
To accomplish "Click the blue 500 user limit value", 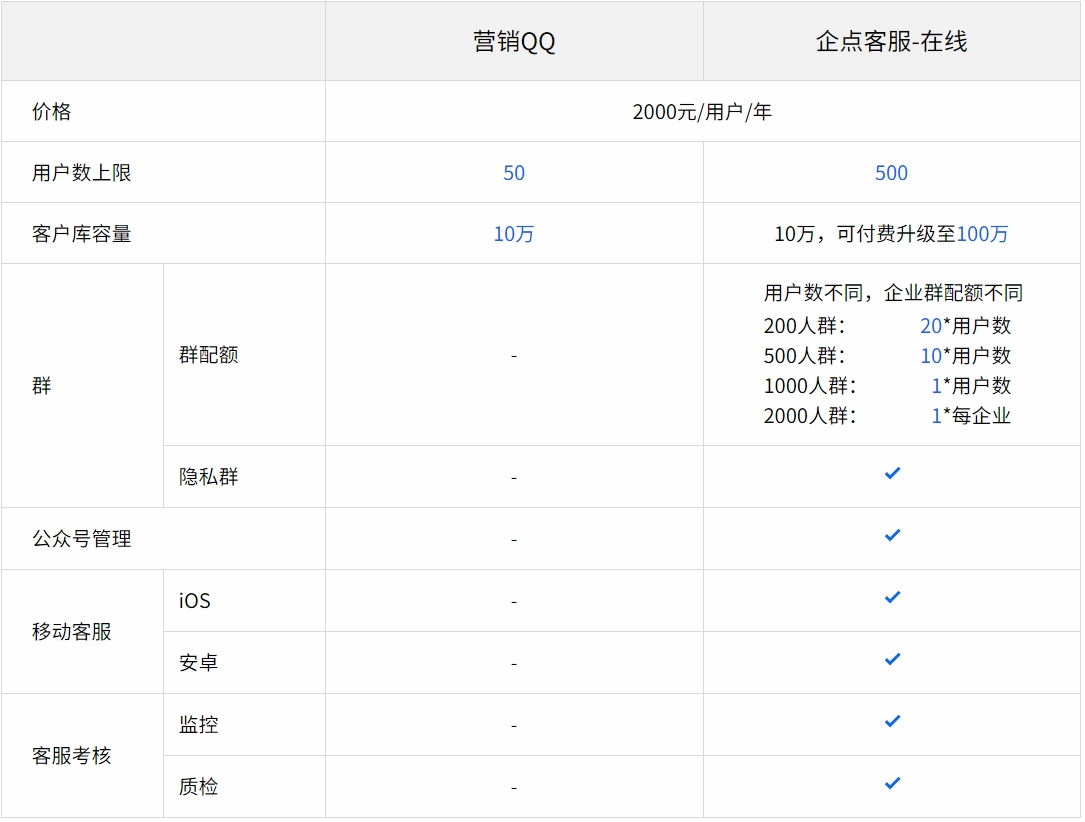I will (x=891, y=173).
